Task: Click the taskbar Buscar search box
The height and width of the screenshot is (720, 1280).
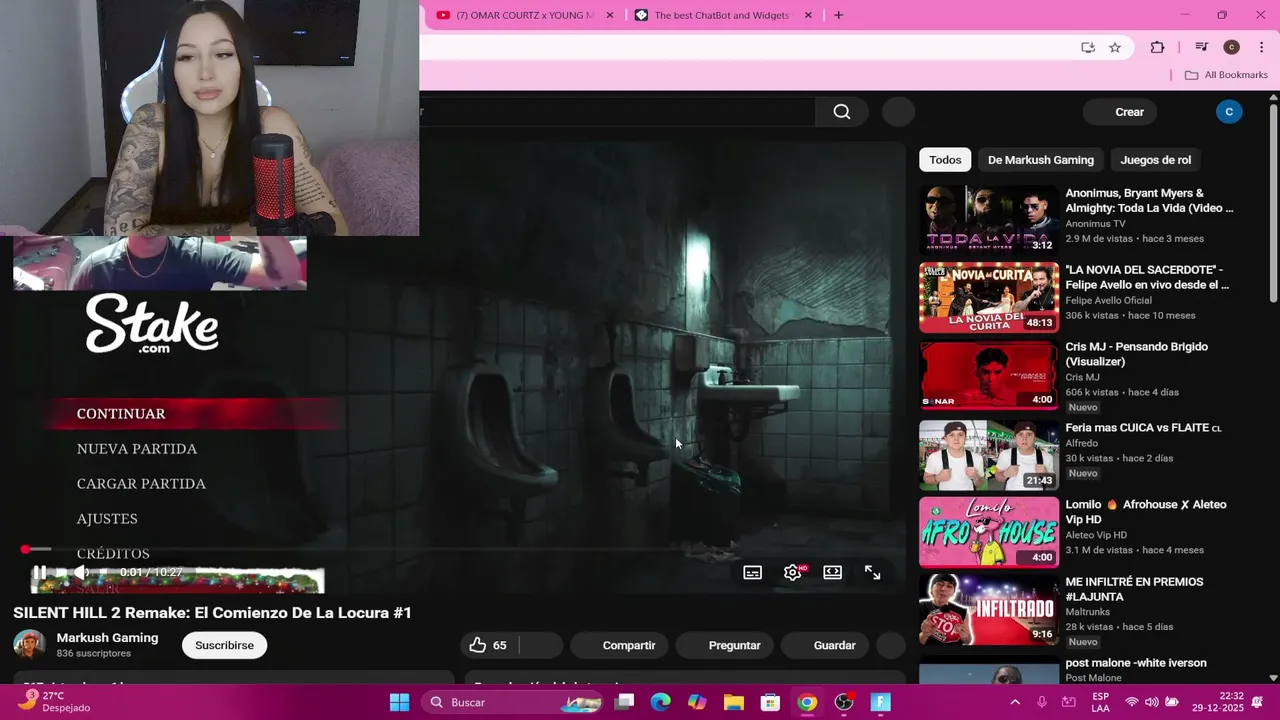Action: [514, 702]
